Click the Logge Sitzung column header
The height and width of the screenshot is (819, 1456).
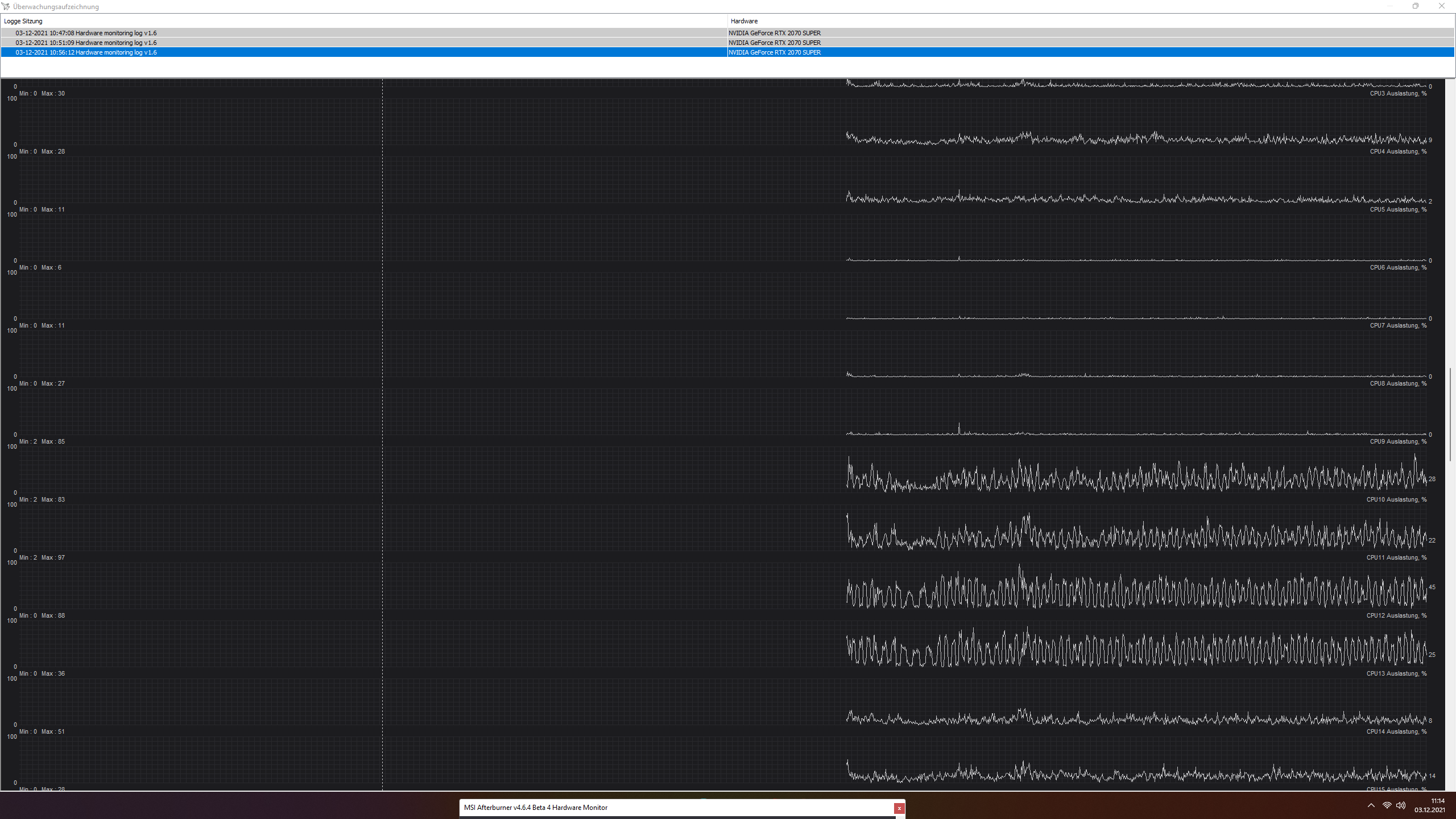[23, 21]
